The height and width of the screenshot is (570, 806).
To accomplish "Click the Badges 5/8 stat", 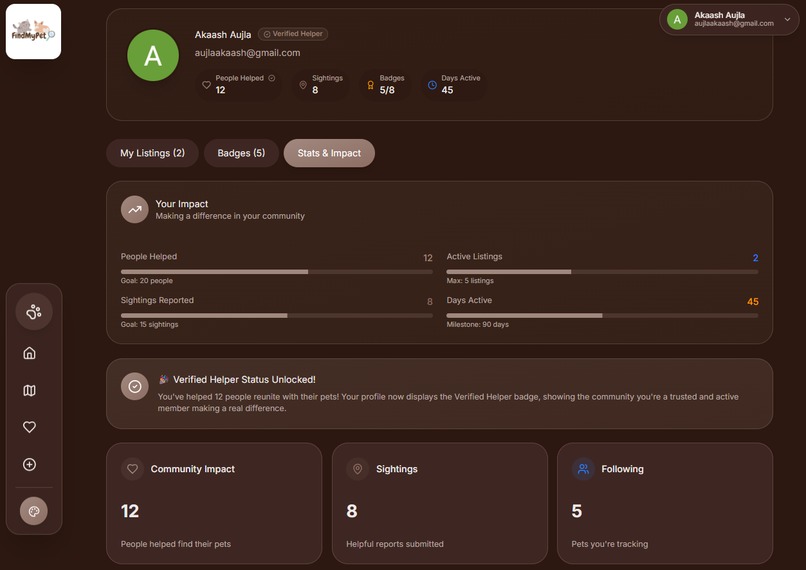I will (x=386, y=84).
